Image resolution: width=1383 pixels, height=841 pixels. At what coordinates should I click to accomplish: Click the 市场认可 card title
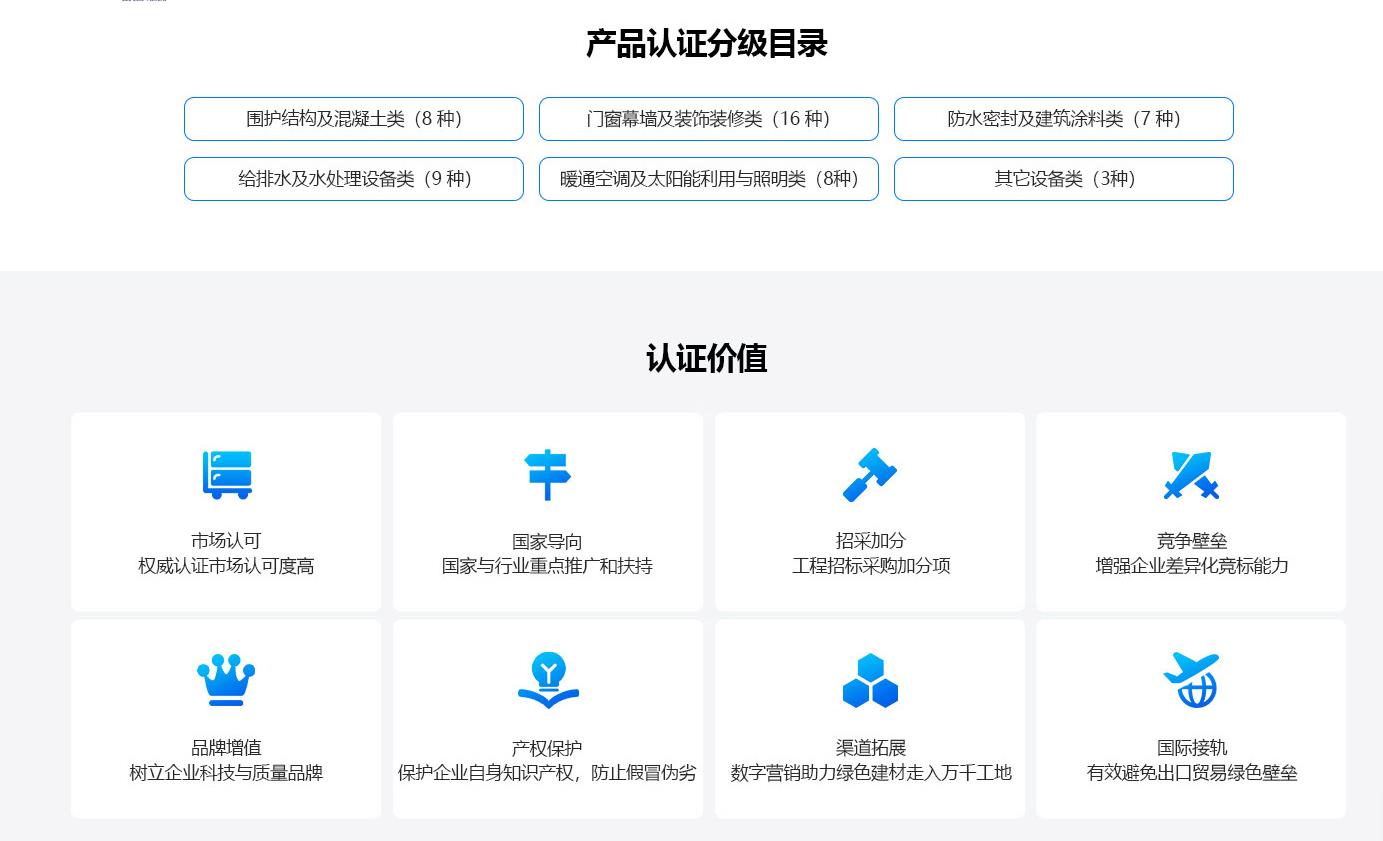click(x=226, y=541)
